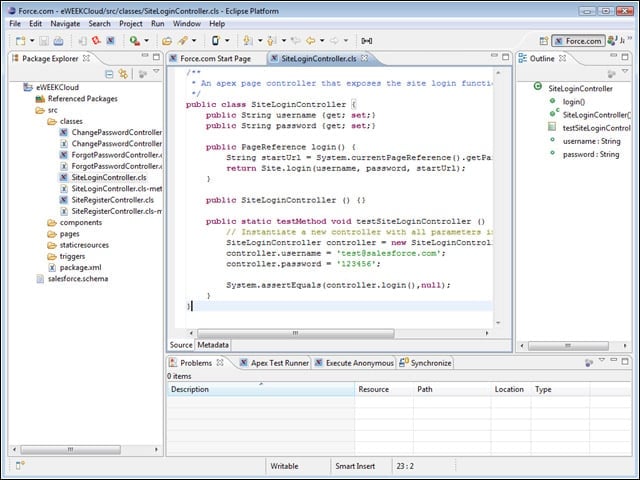Image resolution: width=640 pixels, height=480 pixels.
Task: Toggle Link with Editor in Package Explorer
Action: point(123,74)
